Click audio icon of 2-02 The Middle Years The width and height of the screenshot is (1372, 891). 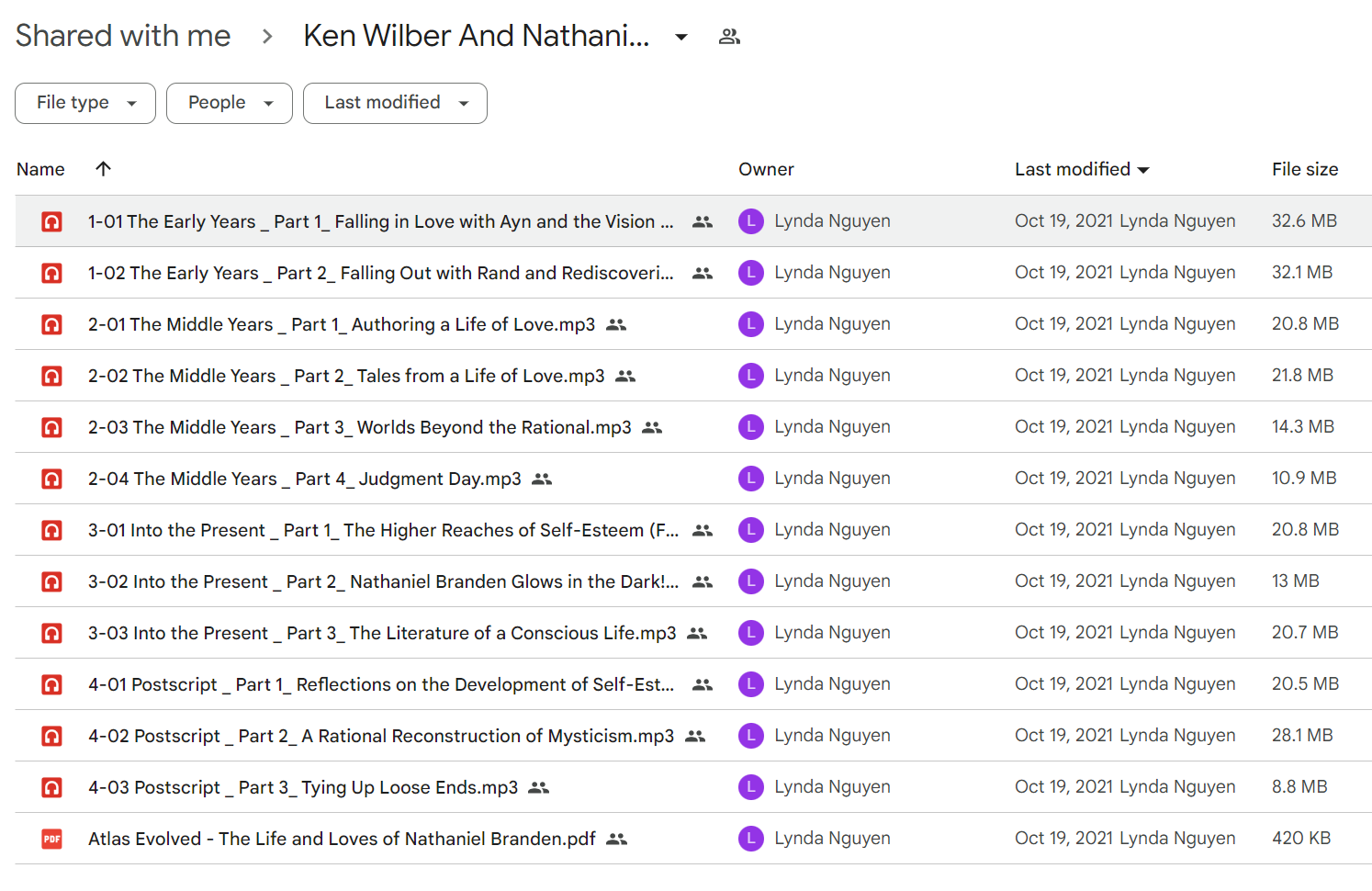pyautogui.click(x=52, y=376)
